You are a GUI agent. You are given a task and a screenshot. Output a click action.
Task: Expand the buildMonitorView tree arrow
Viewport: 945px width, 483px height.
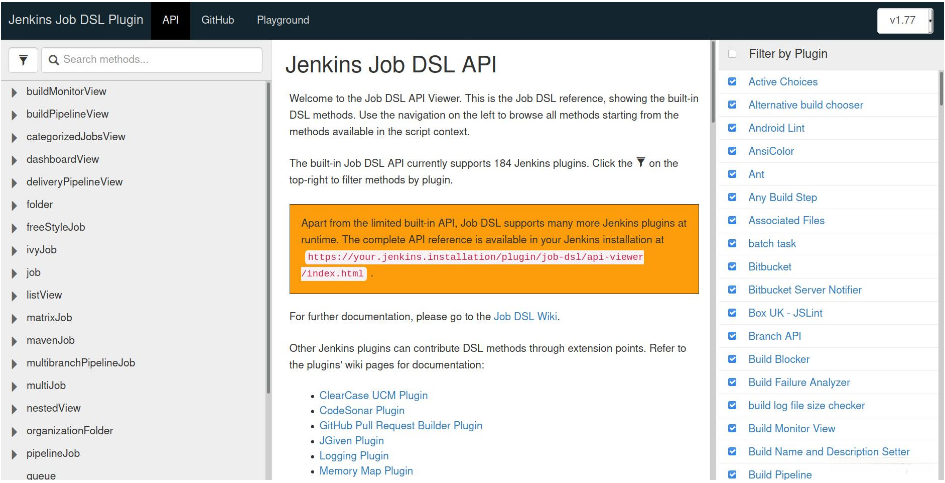pos(14,92)
